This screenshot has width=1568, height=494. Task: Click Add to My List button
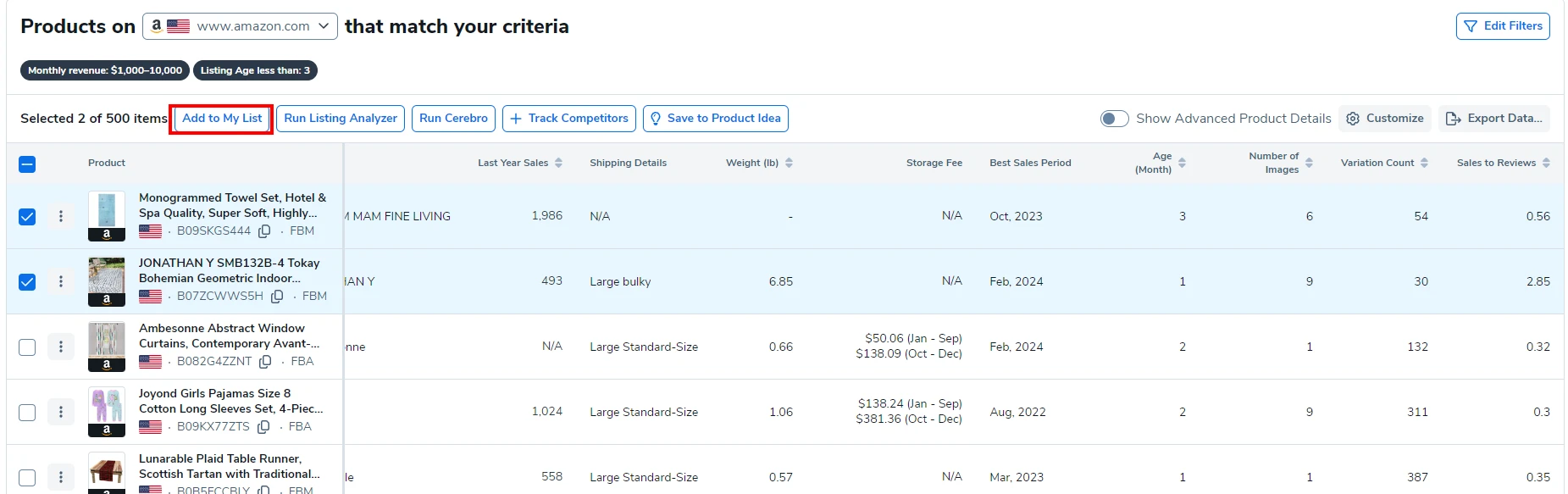[x=222, y=119]
